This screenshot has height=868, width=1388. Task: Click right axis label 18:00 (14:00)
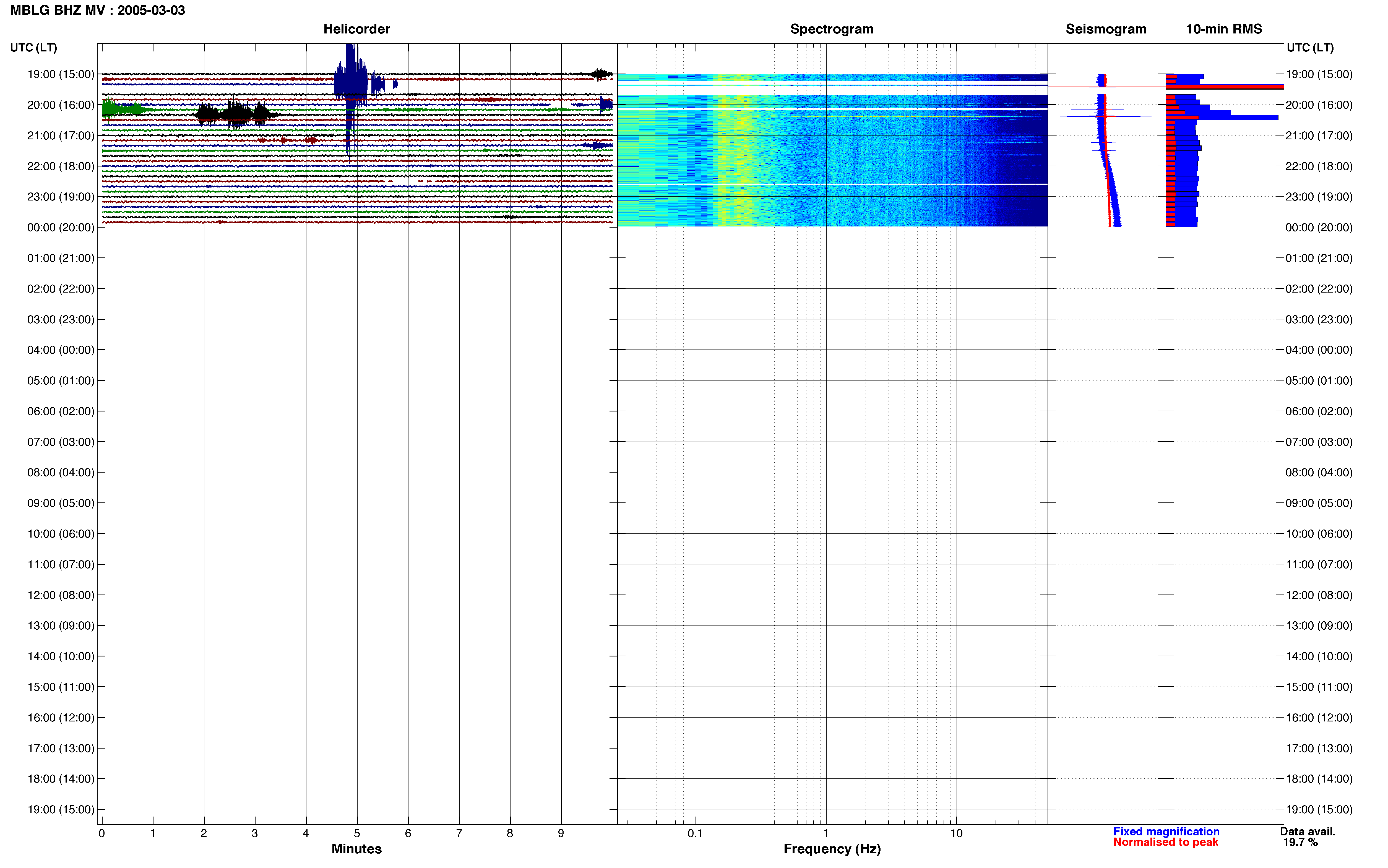(1319, 778)
